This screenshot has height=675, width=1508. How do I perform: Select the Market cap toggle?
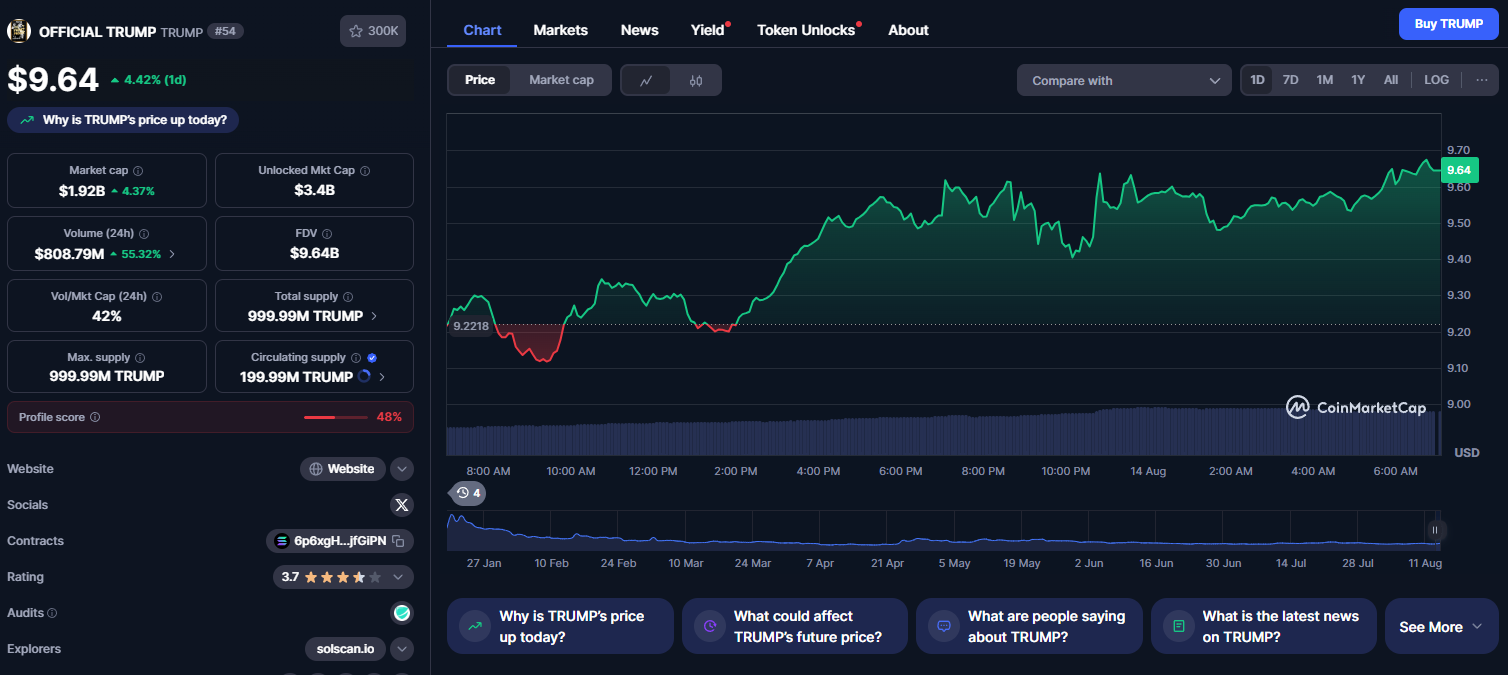click(x=561, y=80)
